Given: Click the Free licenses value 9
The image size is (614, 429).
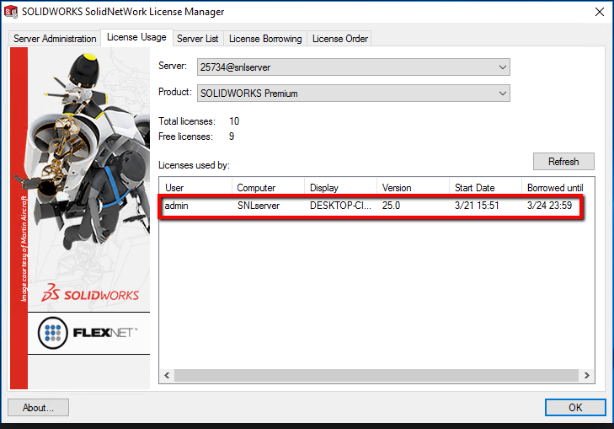Looking at the screenshot, I should pos(231,137).
